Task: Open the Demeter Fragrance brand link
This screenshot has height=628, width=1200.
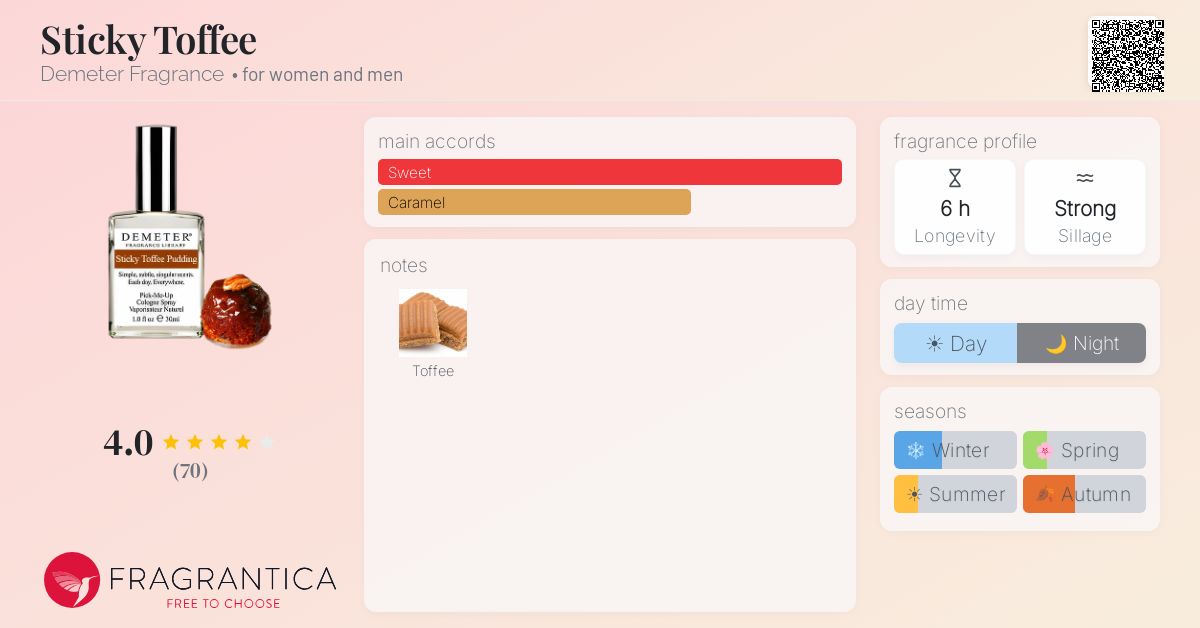Action: [132, 74]
